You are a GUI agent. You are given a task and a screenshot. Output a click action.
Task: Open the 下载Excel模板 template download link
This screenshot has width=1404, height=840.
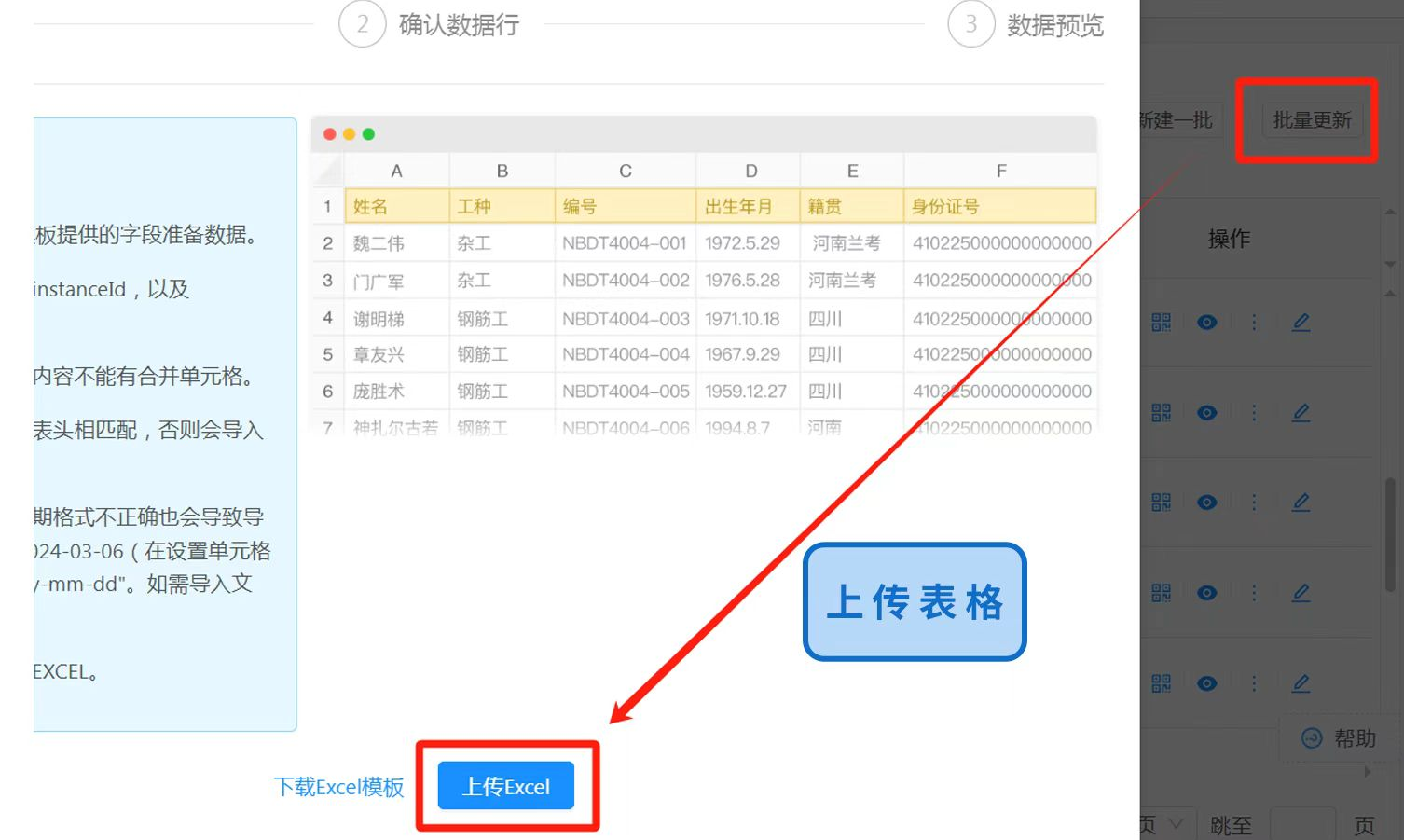[339, 786]
